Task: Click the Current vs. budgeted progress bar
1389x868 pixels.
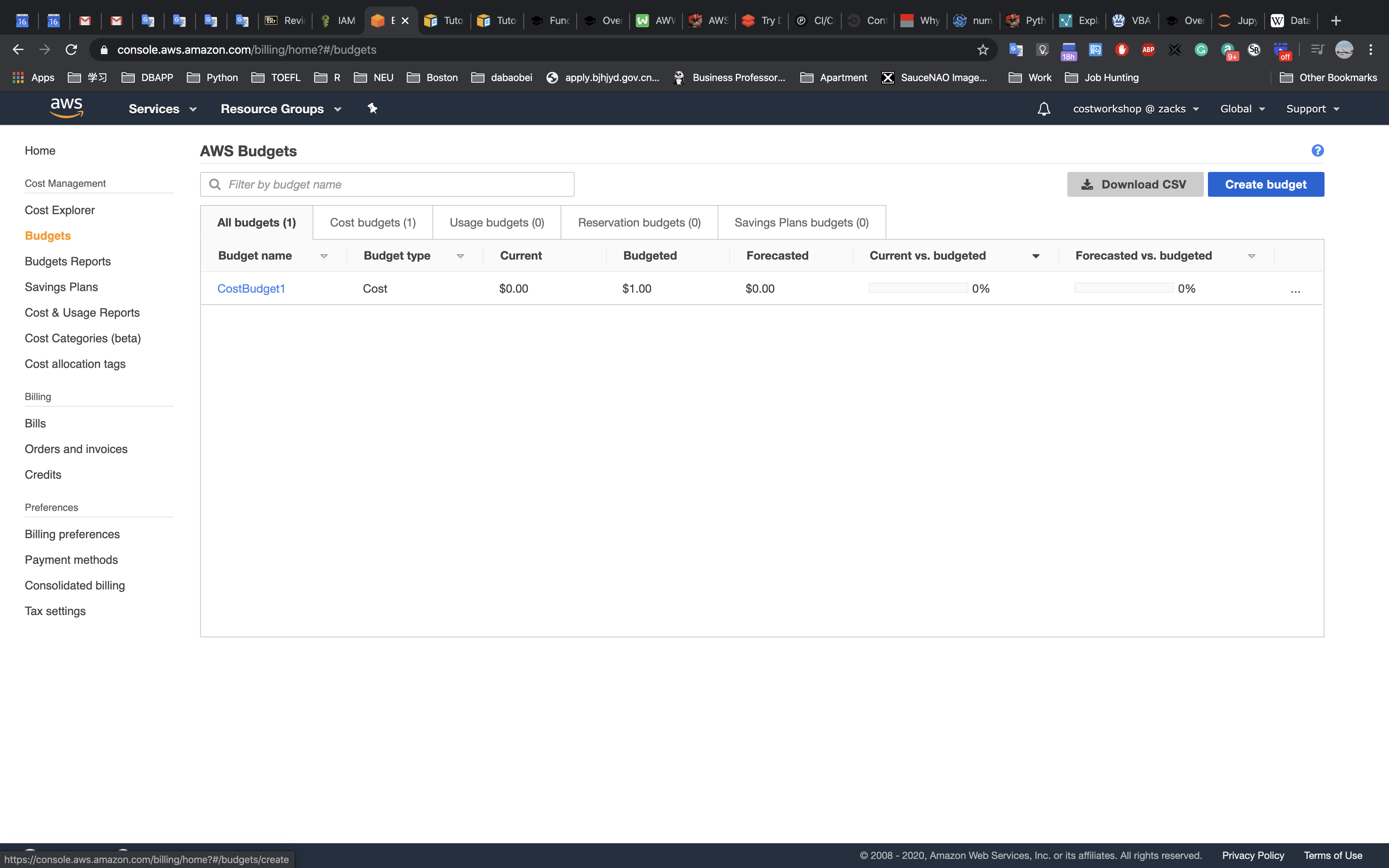Action: coord(918,288)
